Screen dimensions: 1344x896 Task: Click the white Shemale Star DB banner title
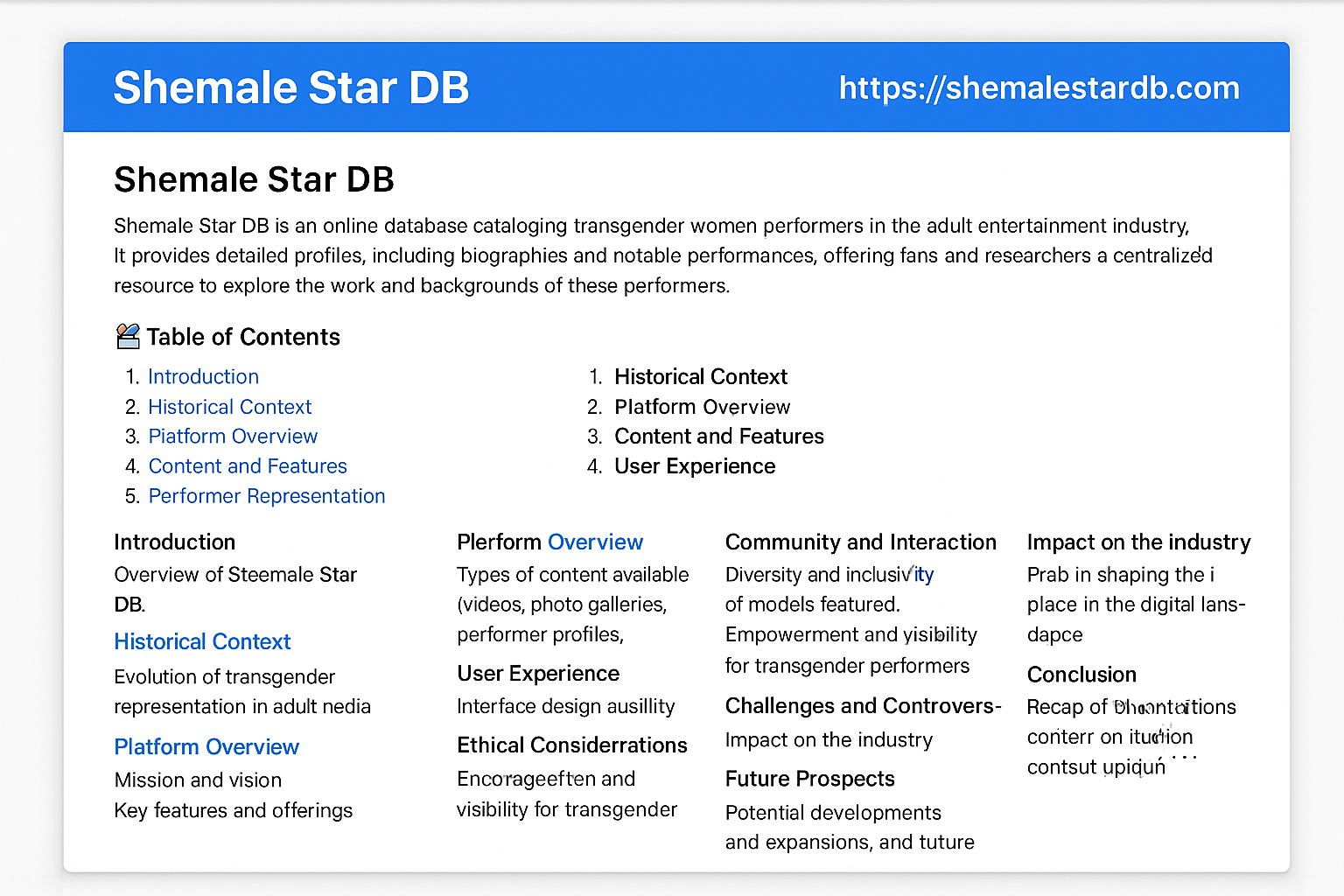click(291, 87)
